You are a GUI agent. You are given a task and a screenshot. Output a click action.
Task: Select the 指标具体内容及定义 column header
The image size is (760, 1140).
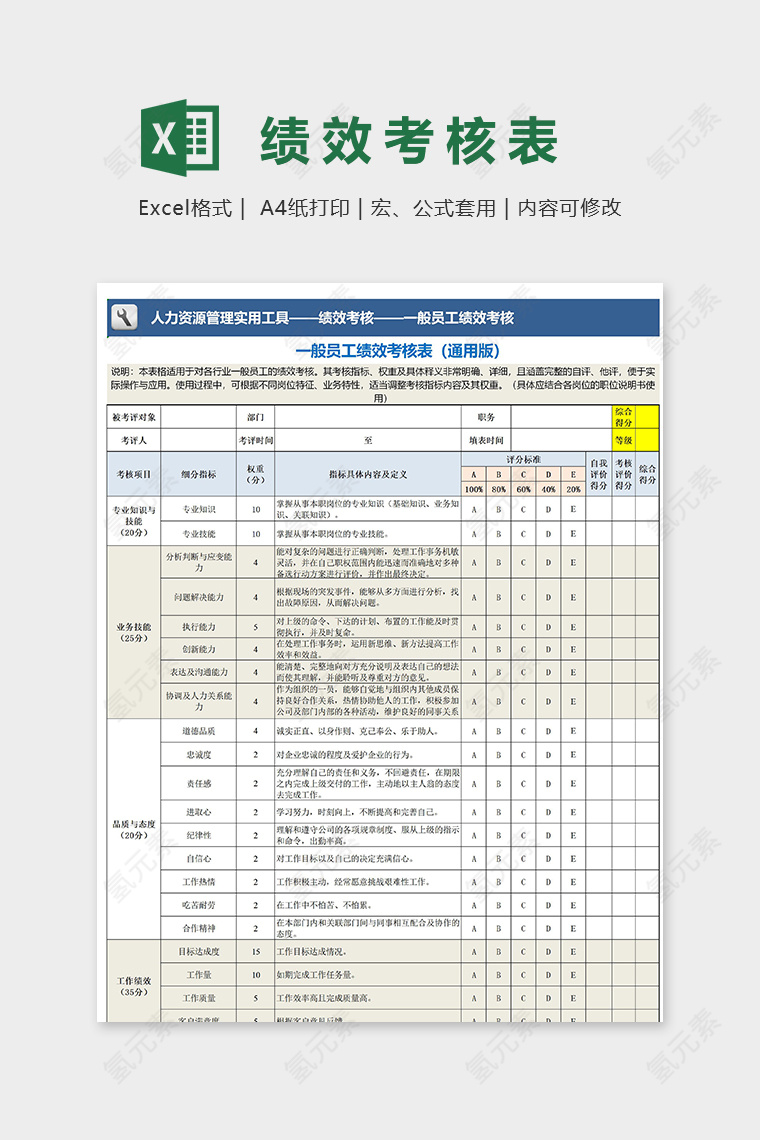[368, 474]
